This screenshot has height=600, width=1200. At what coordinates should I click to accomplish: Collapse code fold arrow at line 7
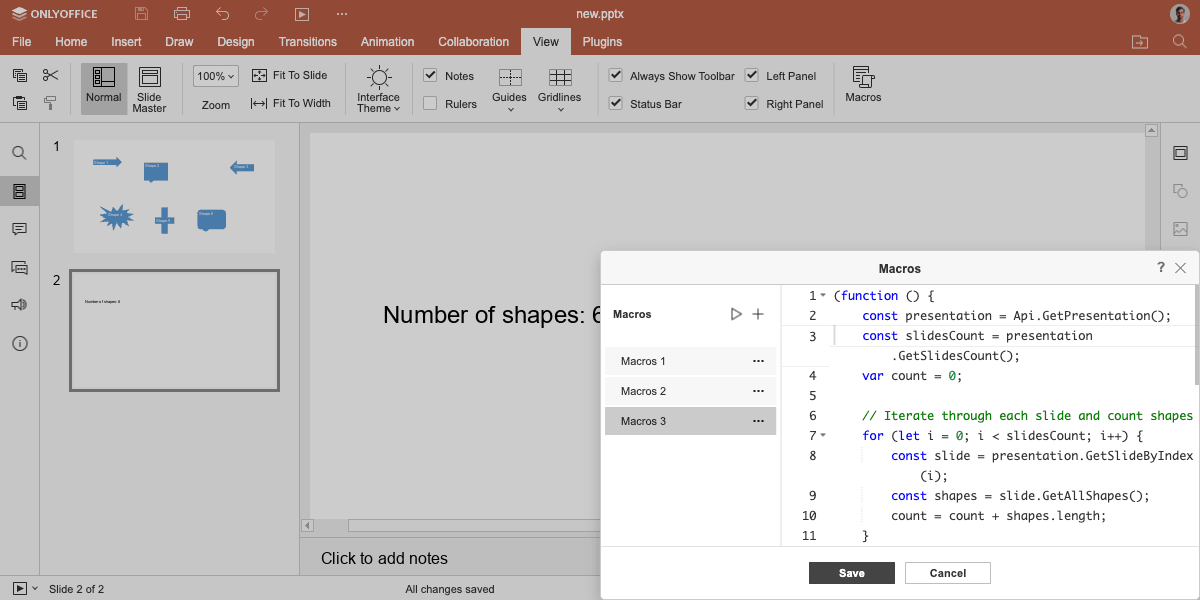(823, 436)
